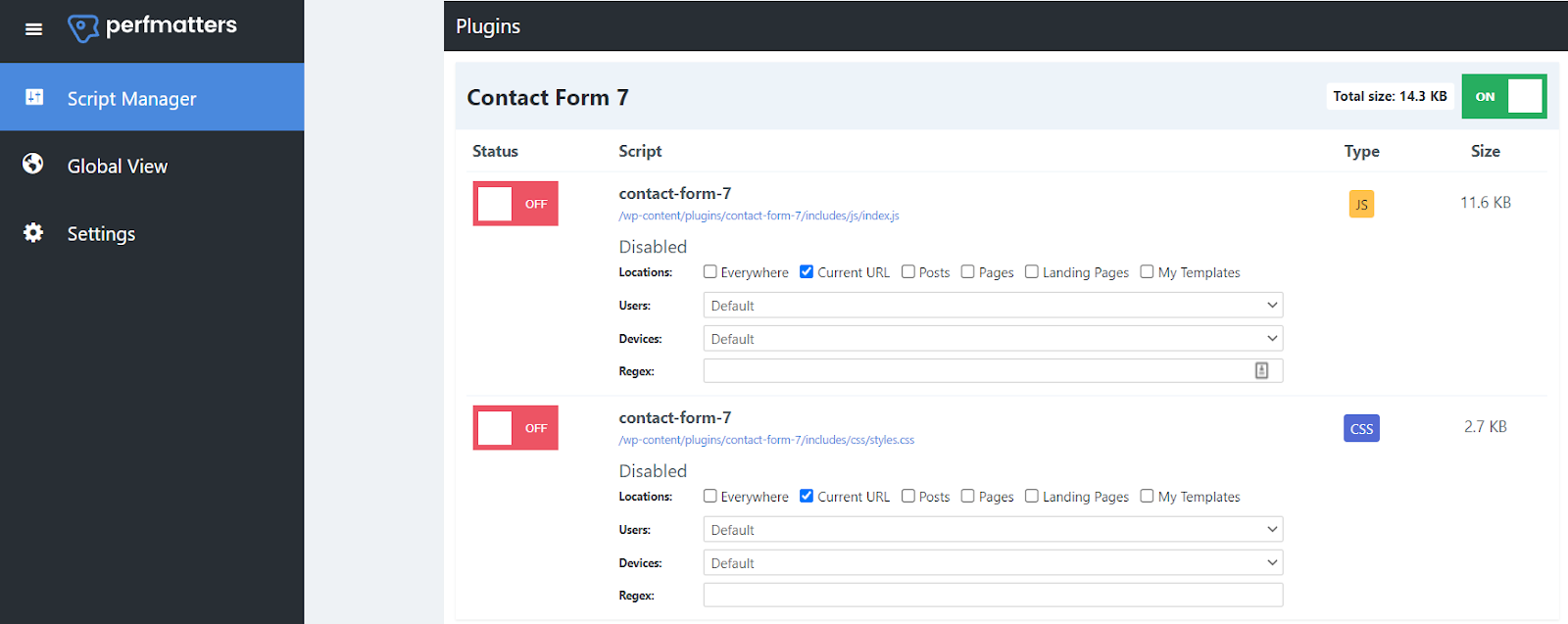
Task: Click the Regex field for the index.js script
Action: point(993,370)
